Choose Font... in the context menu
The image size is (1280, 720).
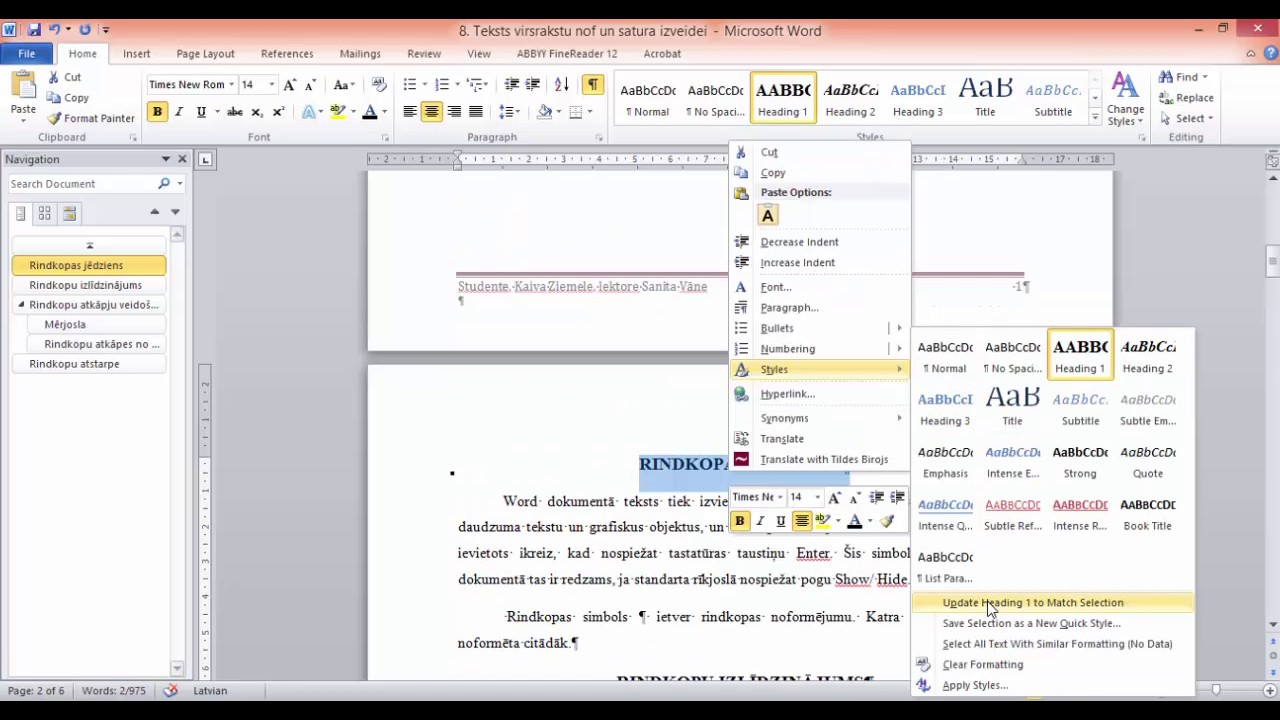point(820,287)
